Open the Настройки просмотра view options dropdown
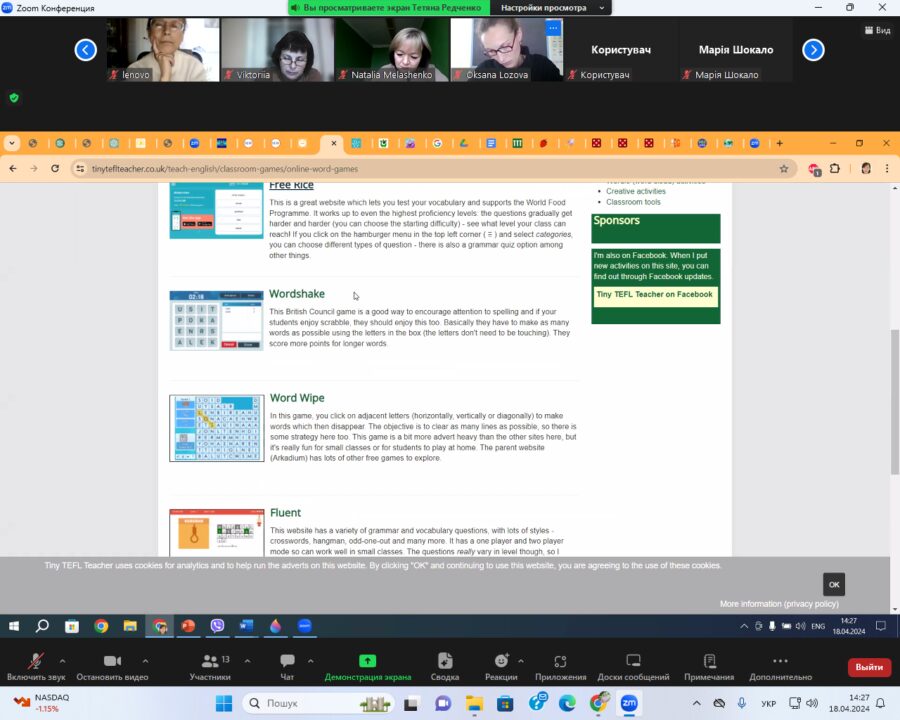The height and width of the screenshot is (720, 900). [x=552, y=7]
